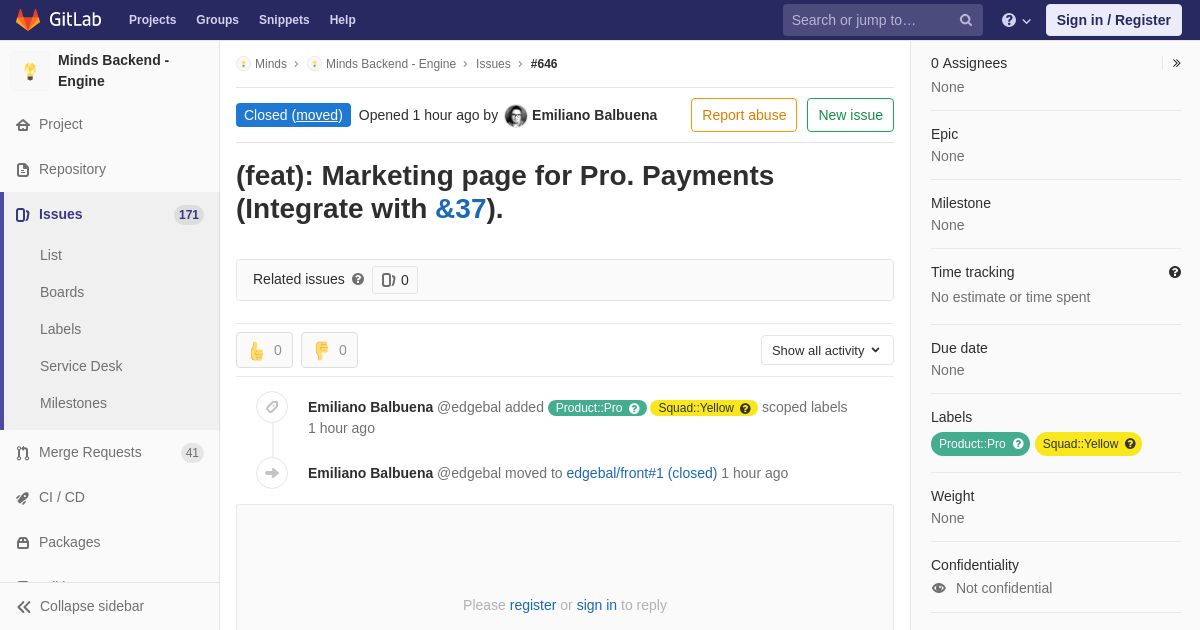
Task: Collapse sidebar using double-chevron icon
Action: [24, 607]
